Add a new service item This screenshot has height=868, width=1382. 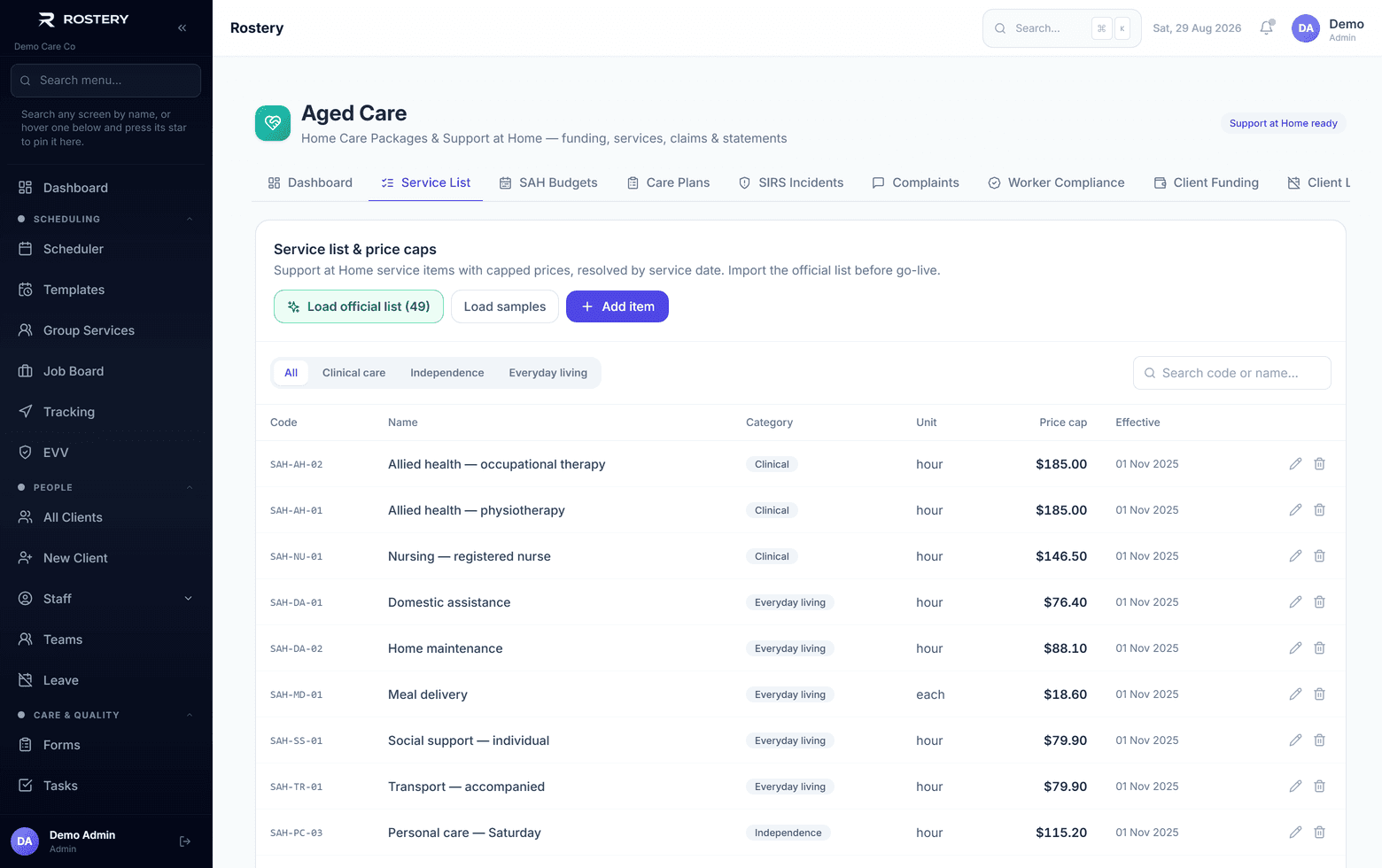click(x=617, y=306)
